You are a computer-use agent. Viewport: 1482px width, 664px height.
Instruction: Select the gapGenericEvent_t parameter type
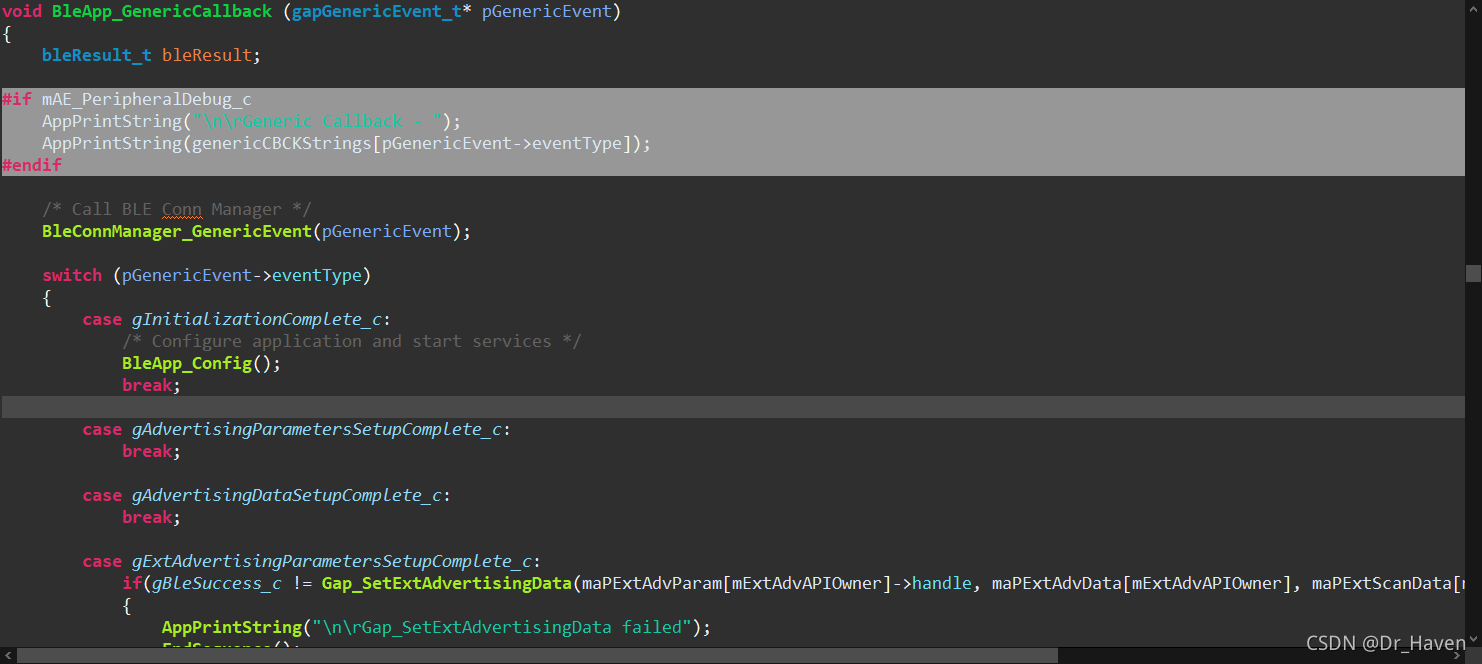pyautogui.click(x=376, y=12)
